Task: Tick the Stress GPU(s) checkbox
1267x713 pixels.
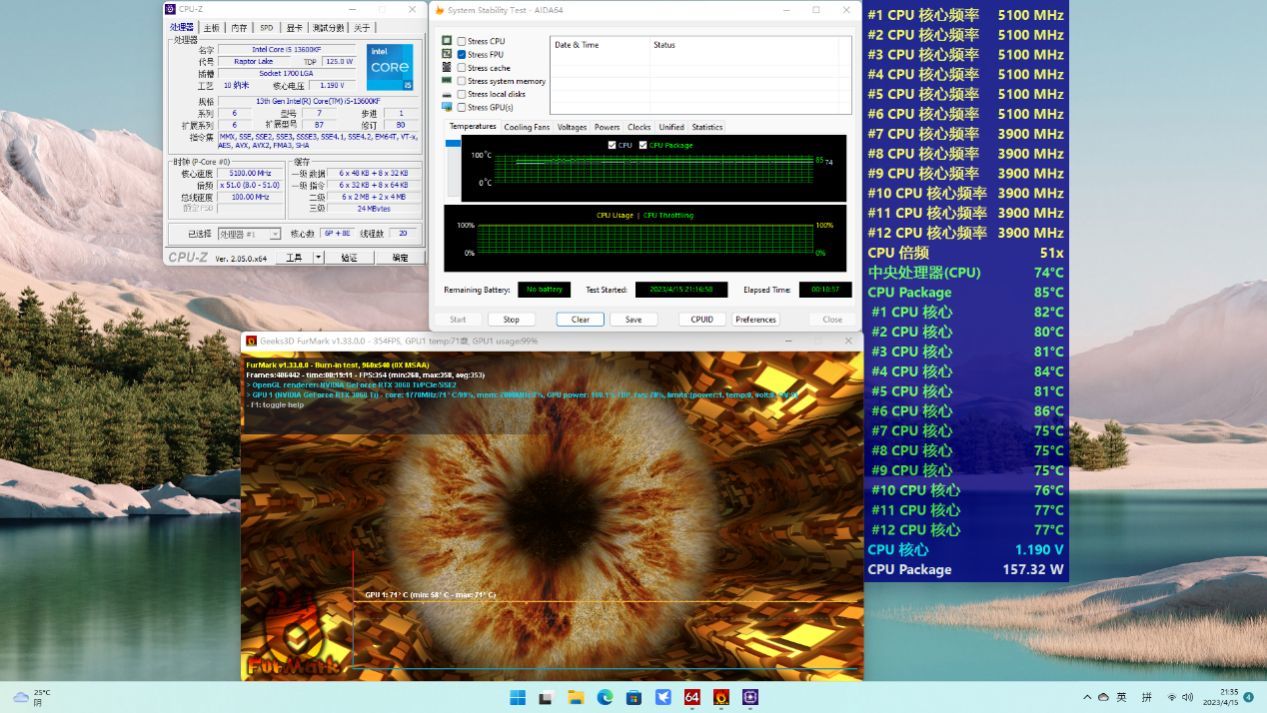Action: click(461, 107)
